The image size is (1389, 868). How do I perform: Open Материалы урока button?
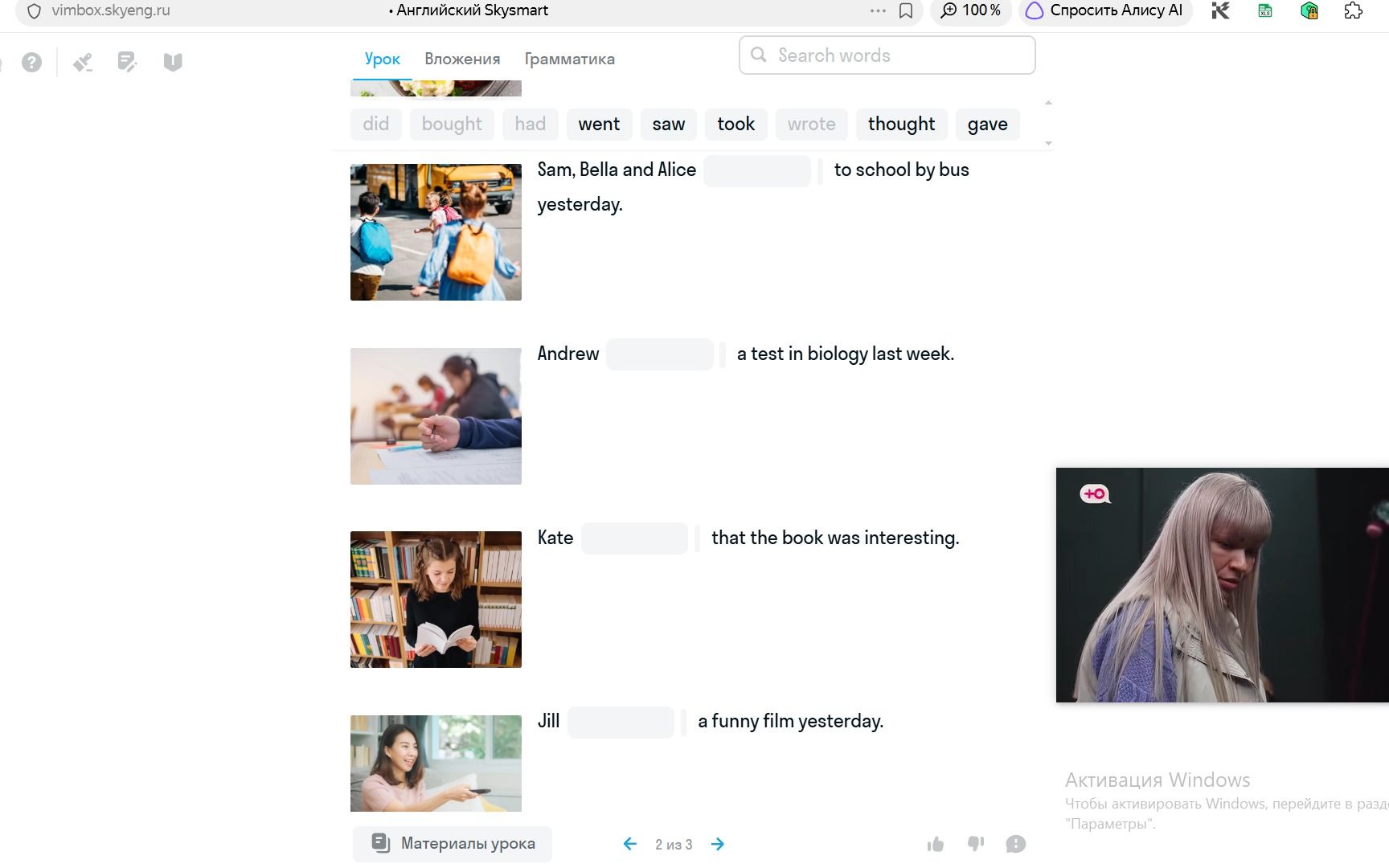pos(453,844)
